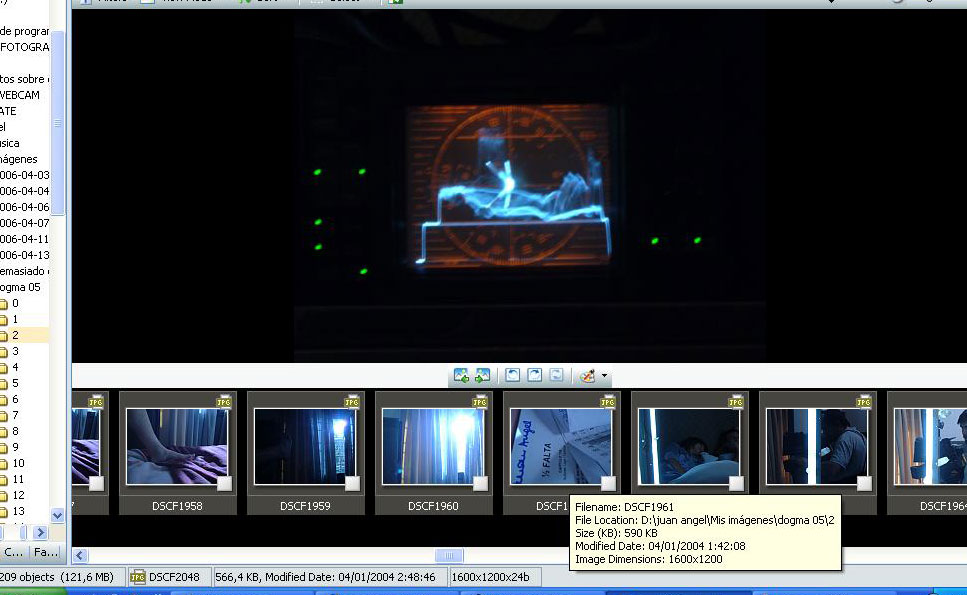Open folder 9 in the tree
The width and height of the screenshot is (967, 595).
pyautogui.click(x=15, y=448)
